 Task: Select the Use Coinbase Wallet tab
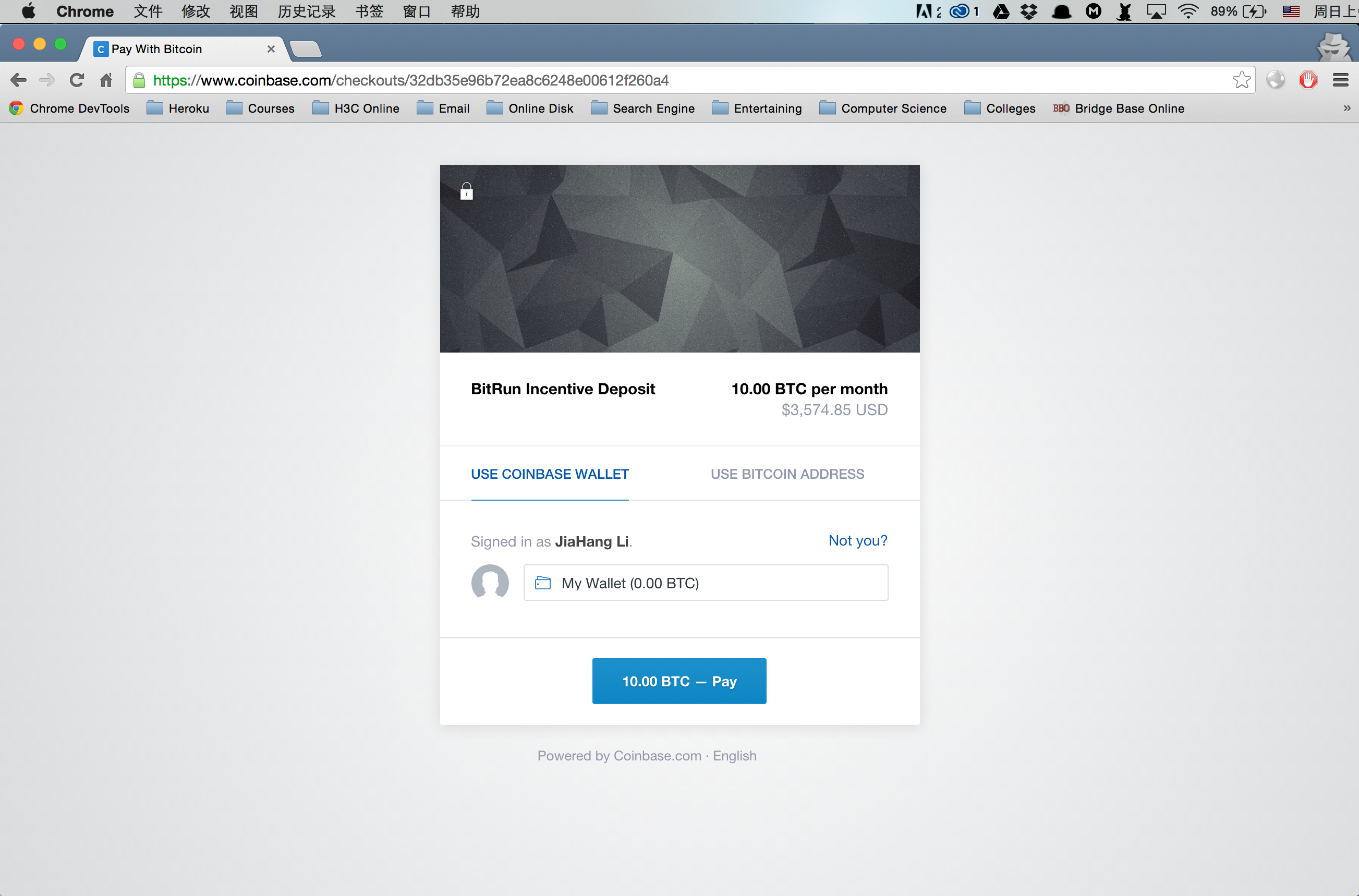click(x=549, y=474)
